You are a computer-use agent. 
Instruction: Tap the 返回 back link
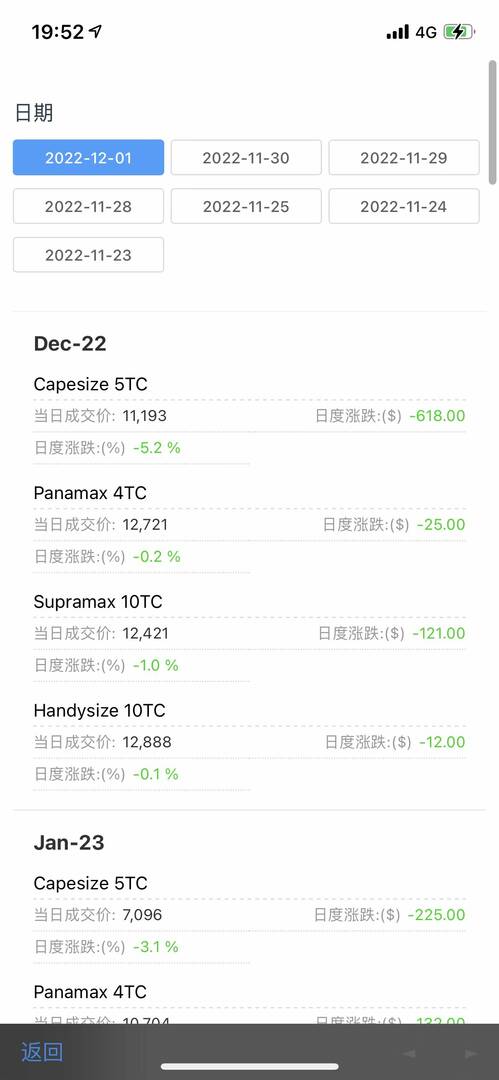click(x=42, y=1052)
